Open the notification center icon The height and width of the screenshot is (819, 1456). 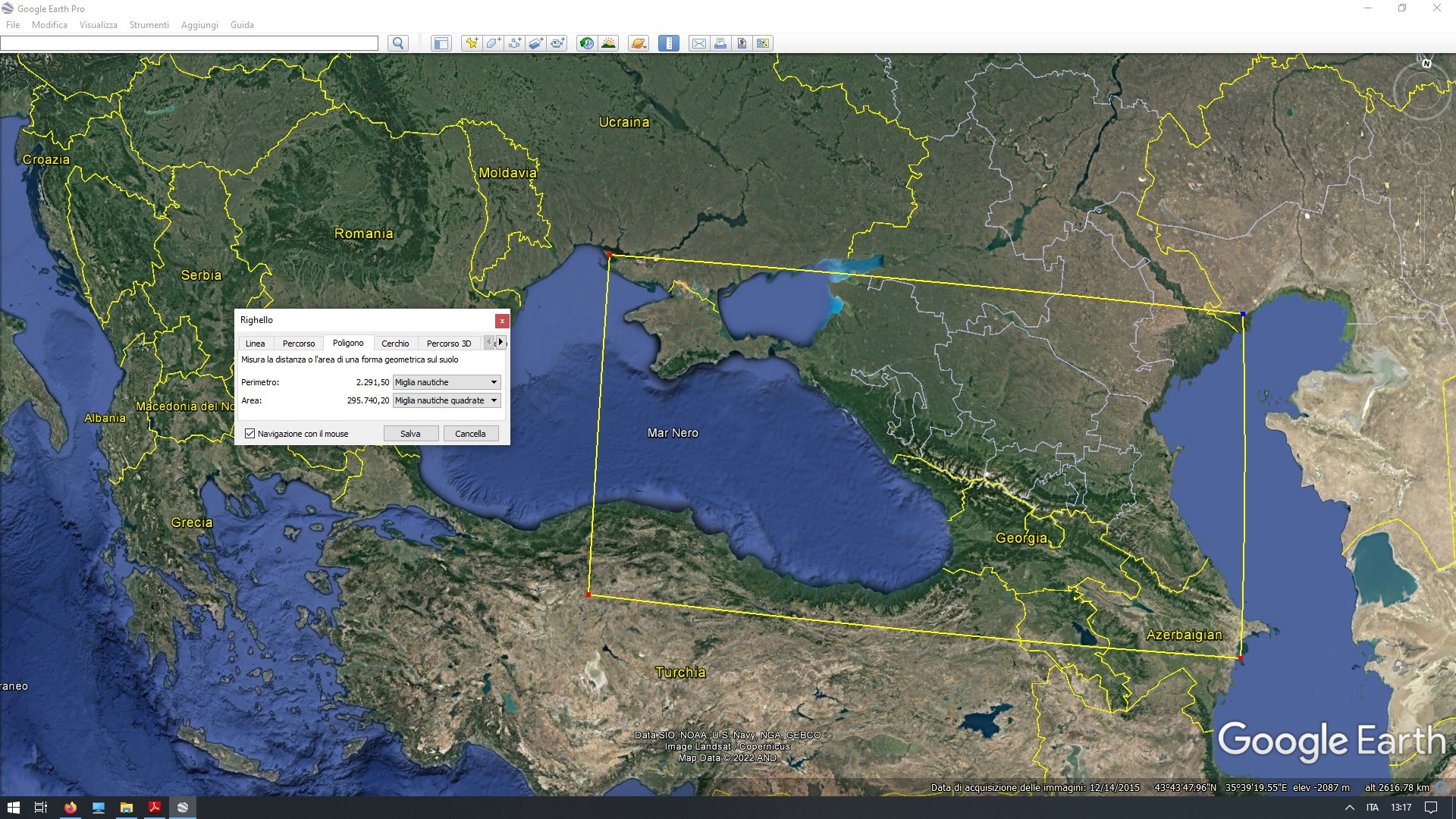1431,808
